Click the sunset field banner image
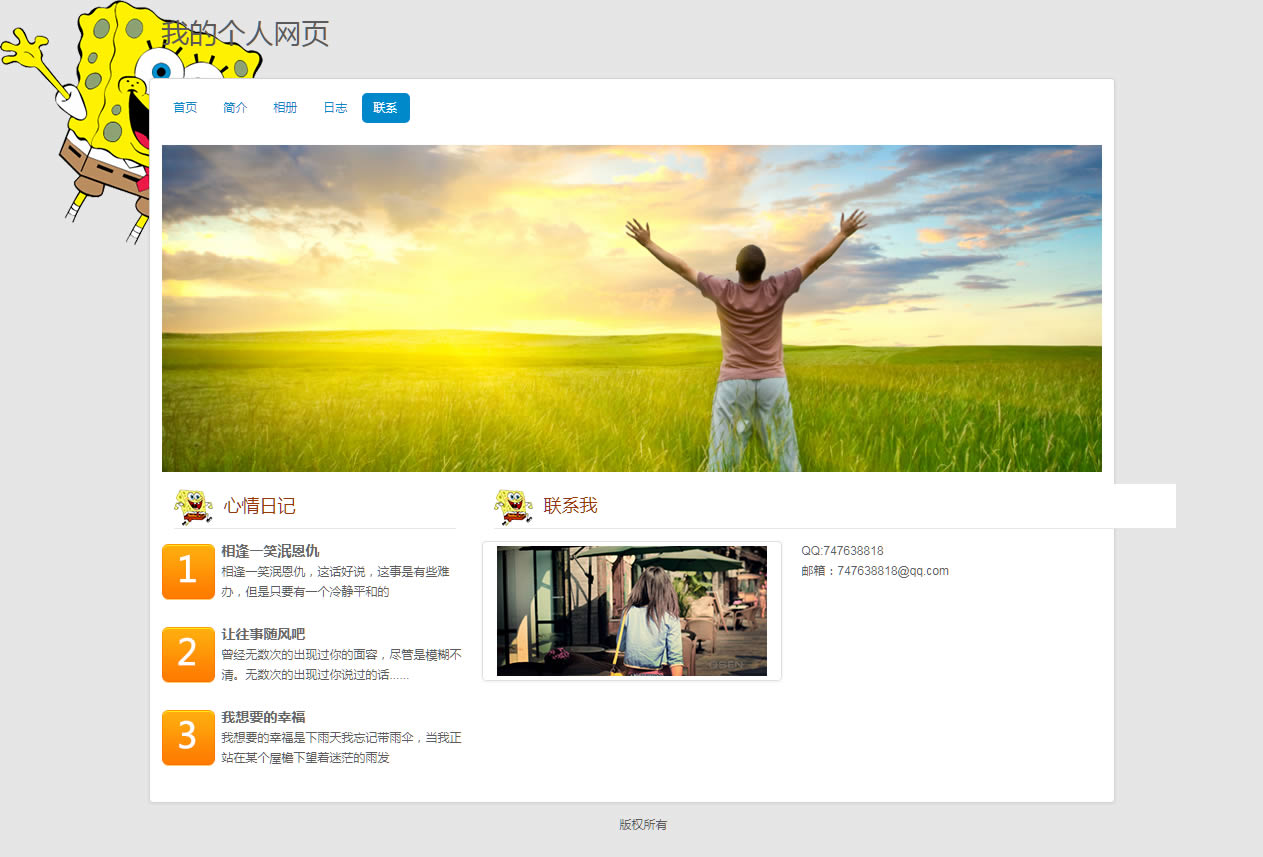 (631, 308)
